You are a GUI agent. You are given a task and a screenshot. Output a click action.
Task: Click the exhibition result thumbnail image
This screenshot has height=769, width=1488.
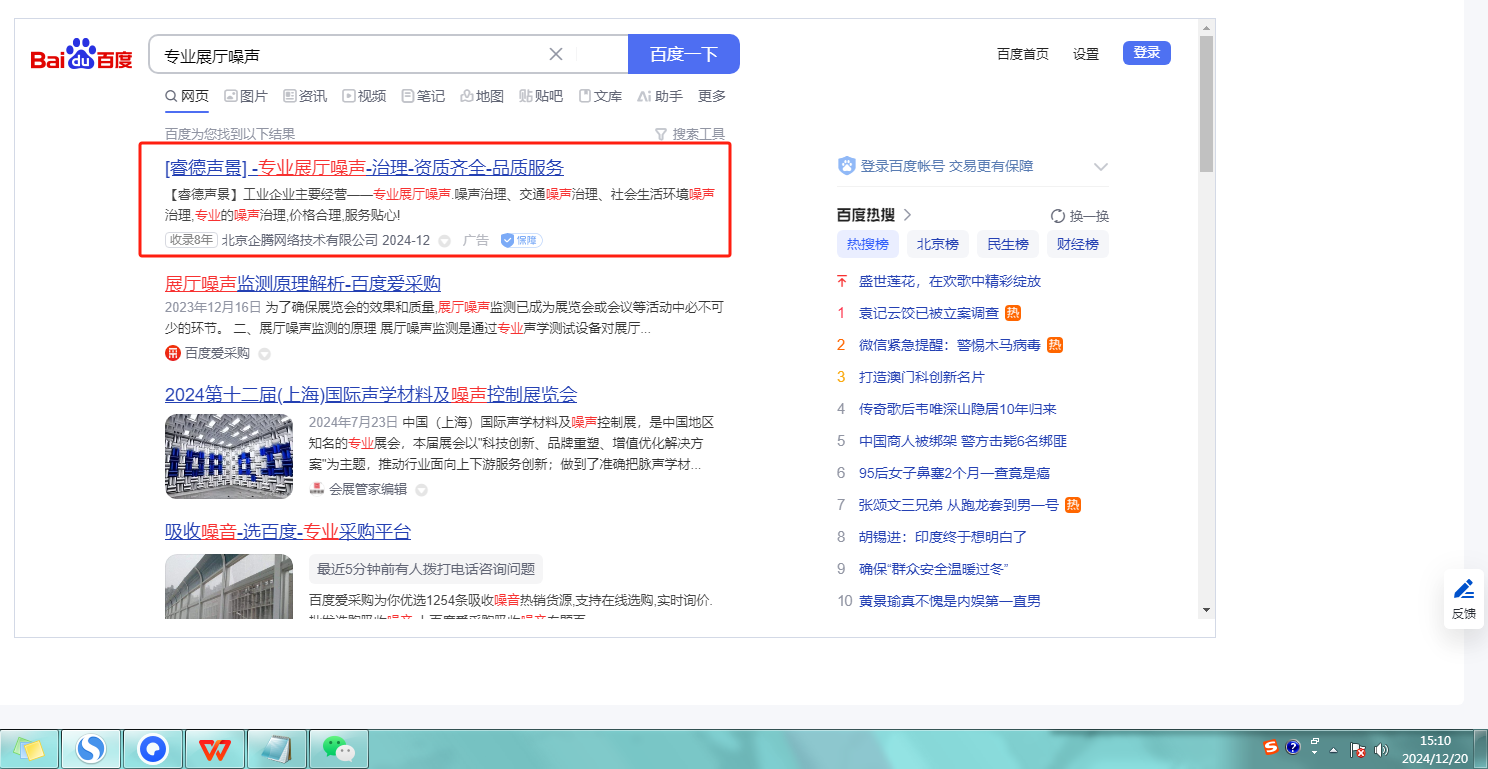click(229, 456)
